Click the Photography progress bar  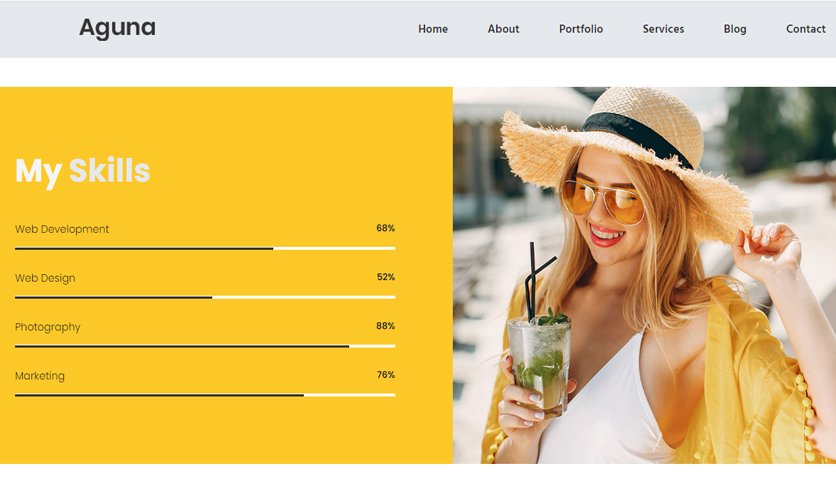tap(205, 346)
